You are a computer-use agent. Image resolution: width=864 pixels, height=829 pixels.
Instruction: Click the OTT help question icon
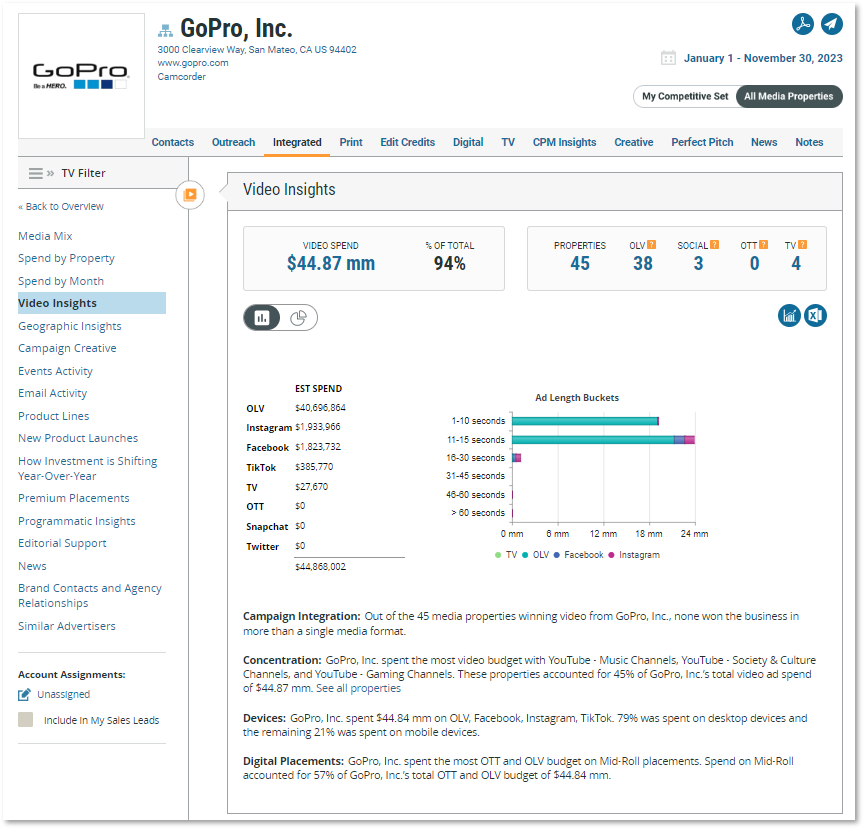(763, 245)
